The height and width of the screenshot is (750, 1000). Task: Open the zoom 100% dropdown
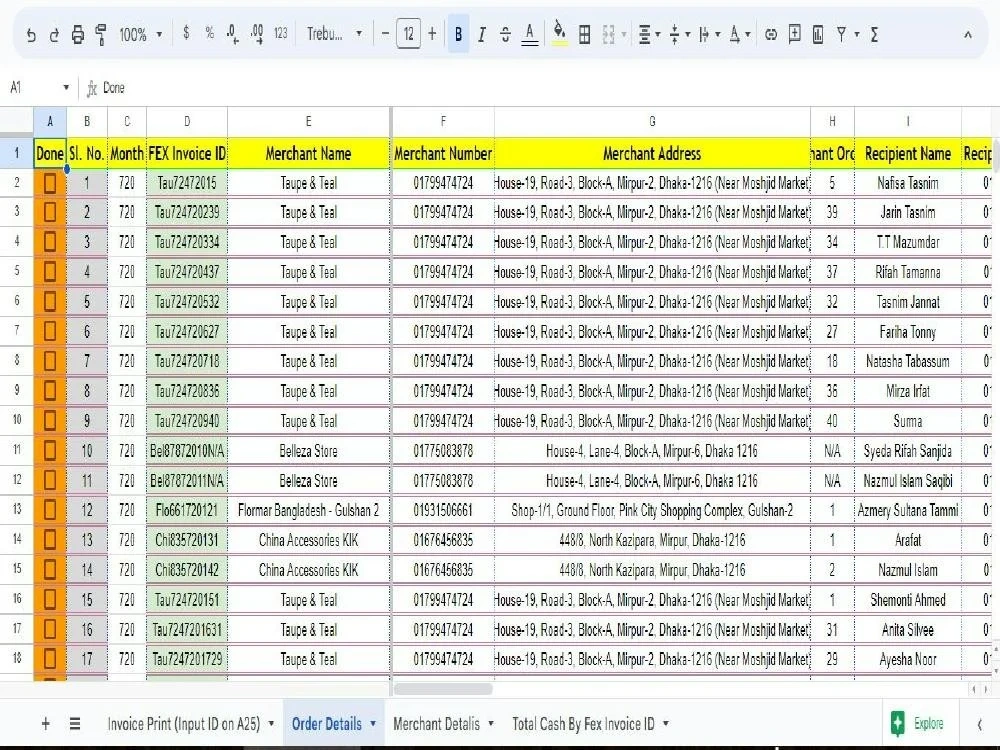[x=140, y=34]
